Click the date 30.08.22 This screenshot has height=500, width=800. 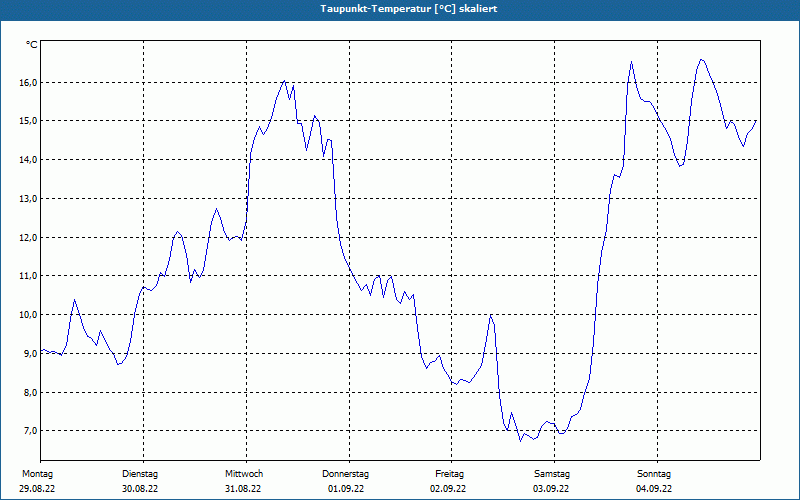click(140, 489)
